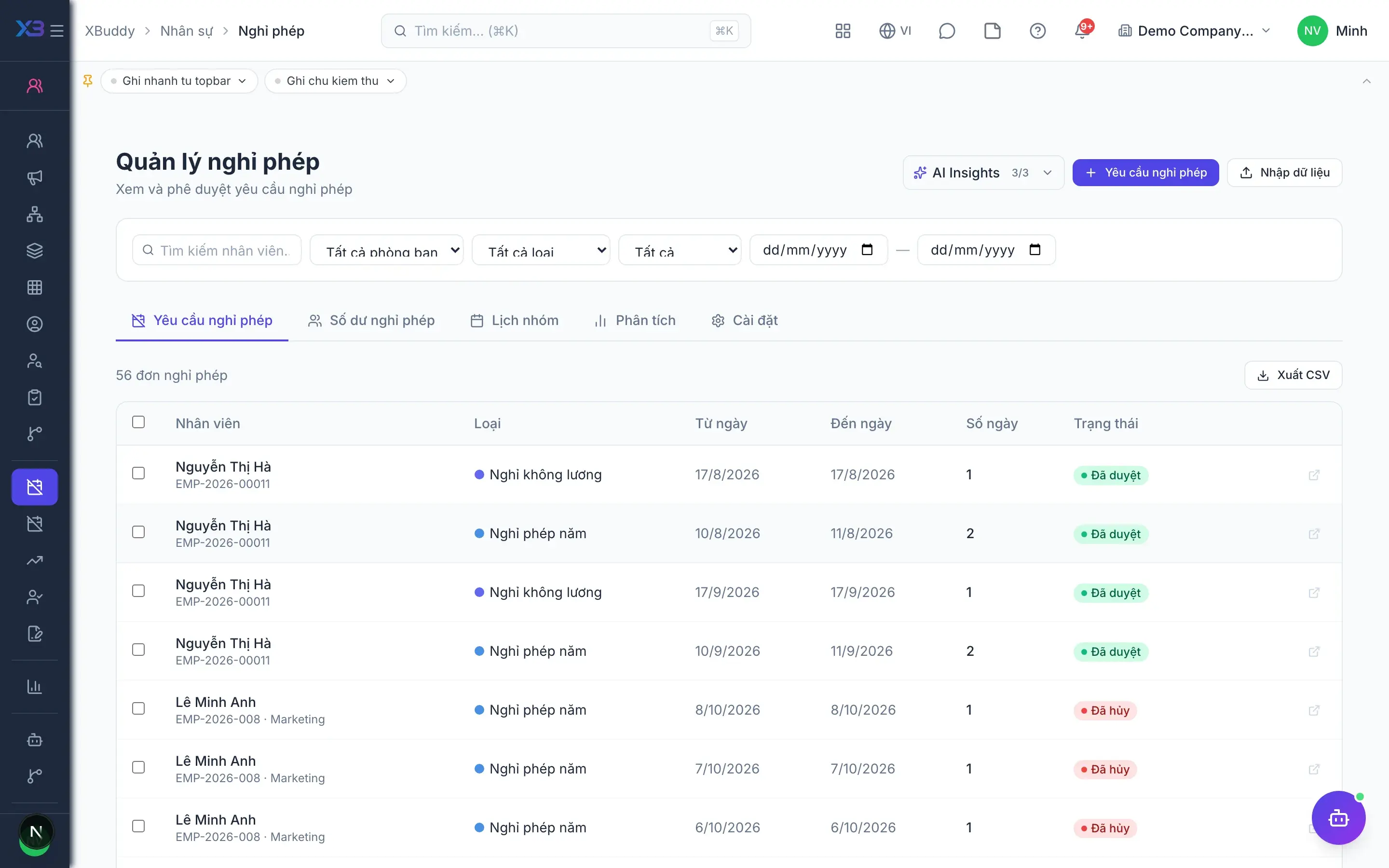
Task: Tick checkbox for Lê Minh Anh 7/10/2026 row
Action: 138,767
